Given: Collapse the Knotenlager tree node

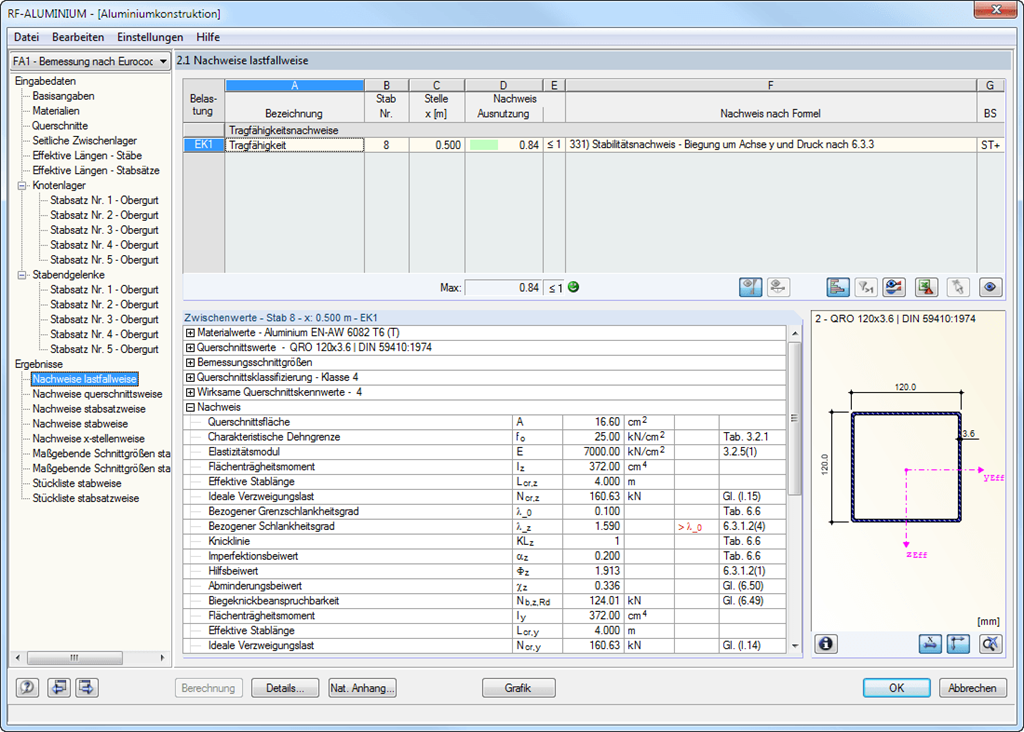Looking at the screenshot, I should coord(22,185).
